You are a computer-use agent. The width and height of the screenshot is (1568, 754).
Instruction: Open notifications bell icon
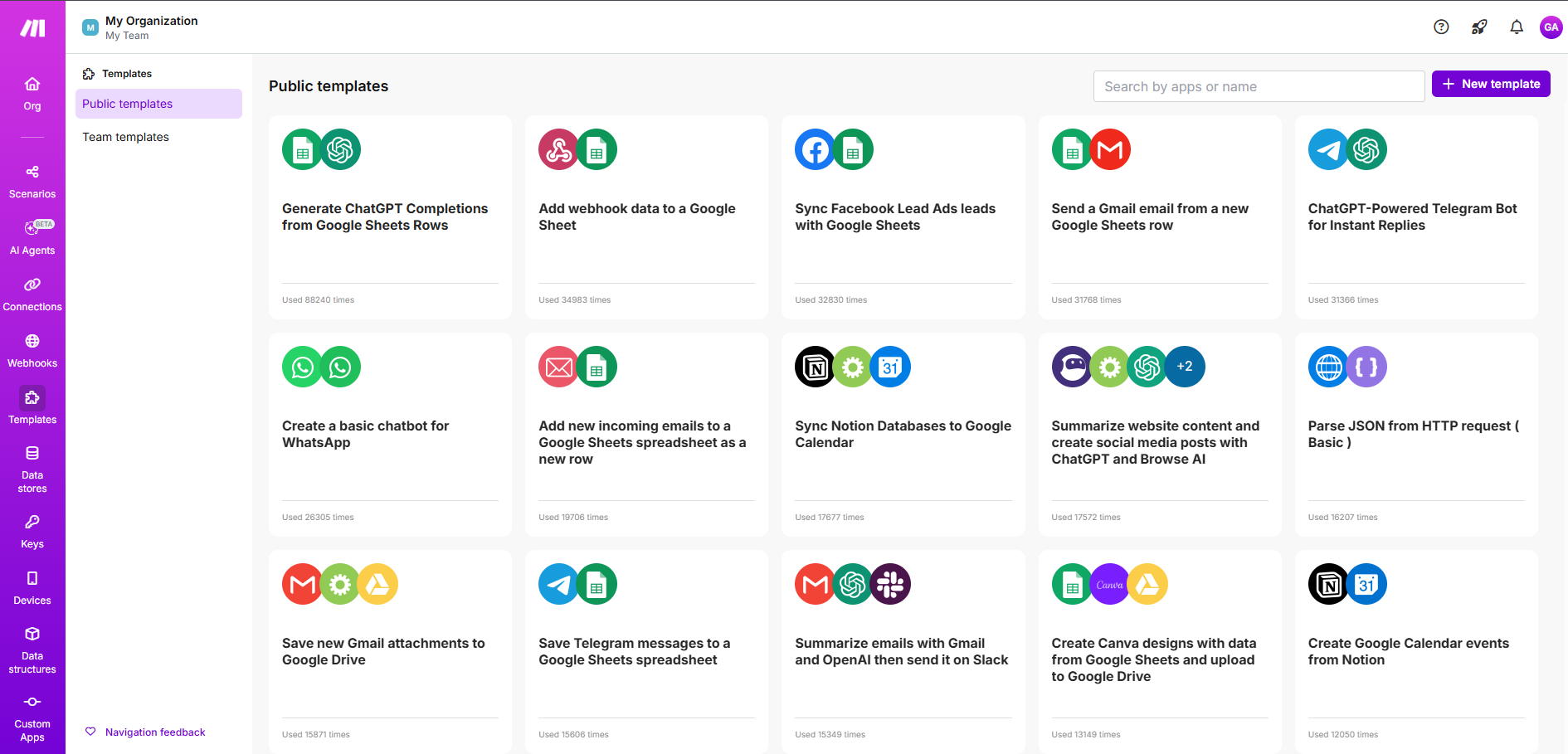1516,27
